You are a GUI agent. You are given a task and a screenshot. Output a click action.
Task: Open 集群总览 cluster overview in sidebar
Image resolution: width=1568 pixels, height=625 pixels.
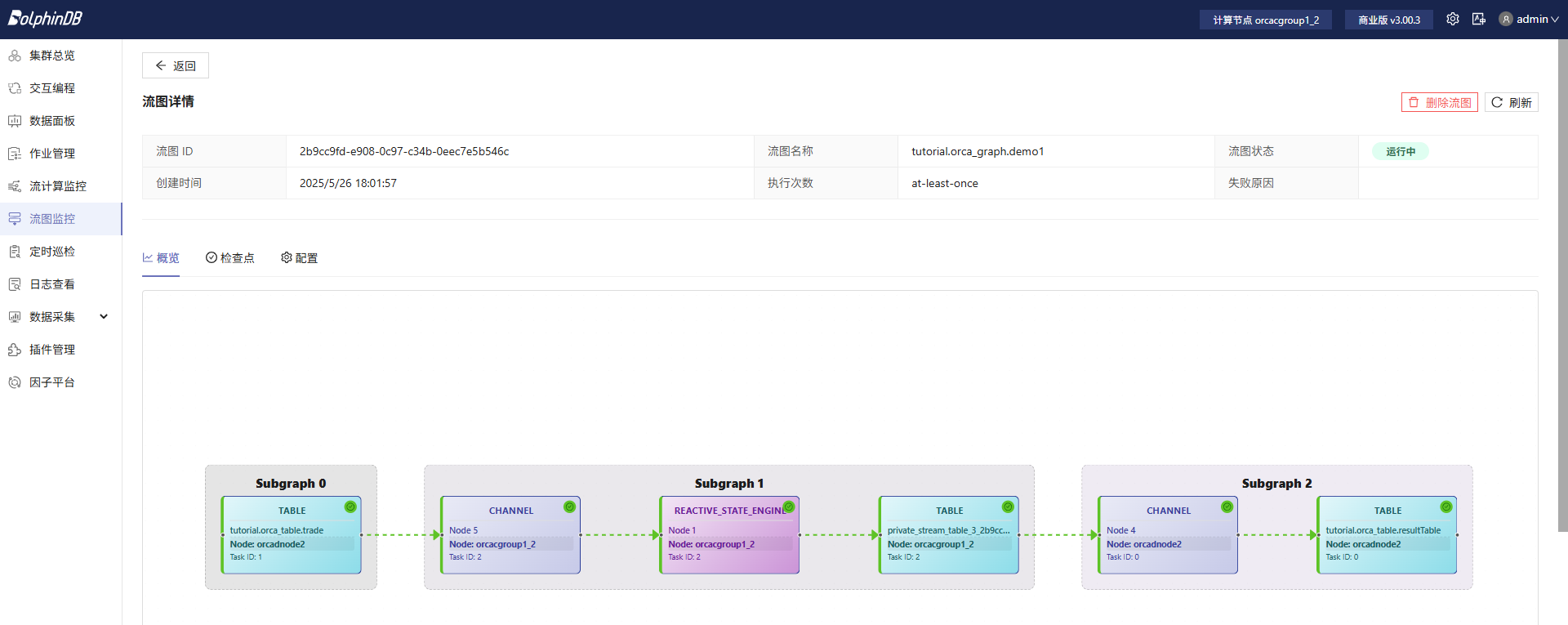[52, 56]
